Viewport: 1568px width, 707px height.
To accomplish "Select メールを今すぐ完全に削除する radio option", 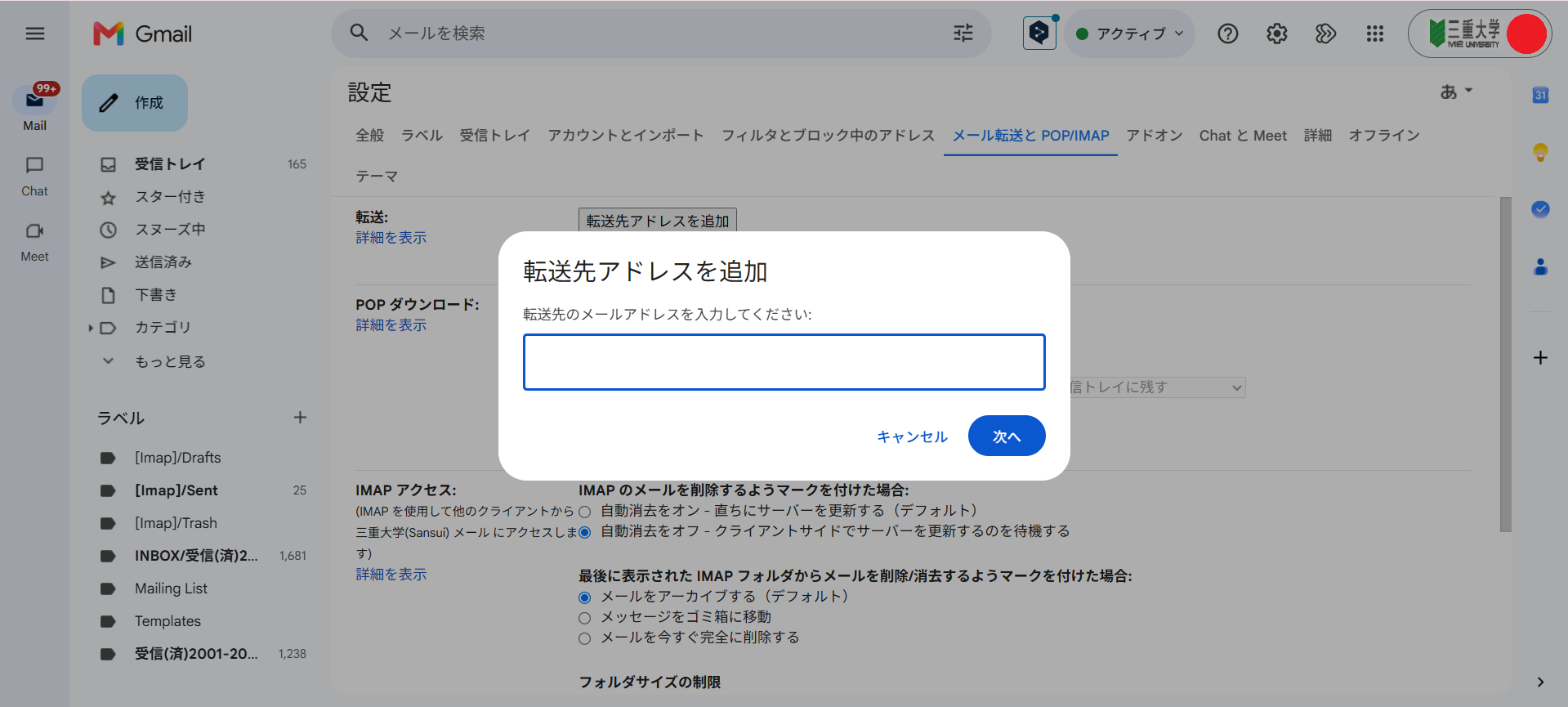I will 584,638.
